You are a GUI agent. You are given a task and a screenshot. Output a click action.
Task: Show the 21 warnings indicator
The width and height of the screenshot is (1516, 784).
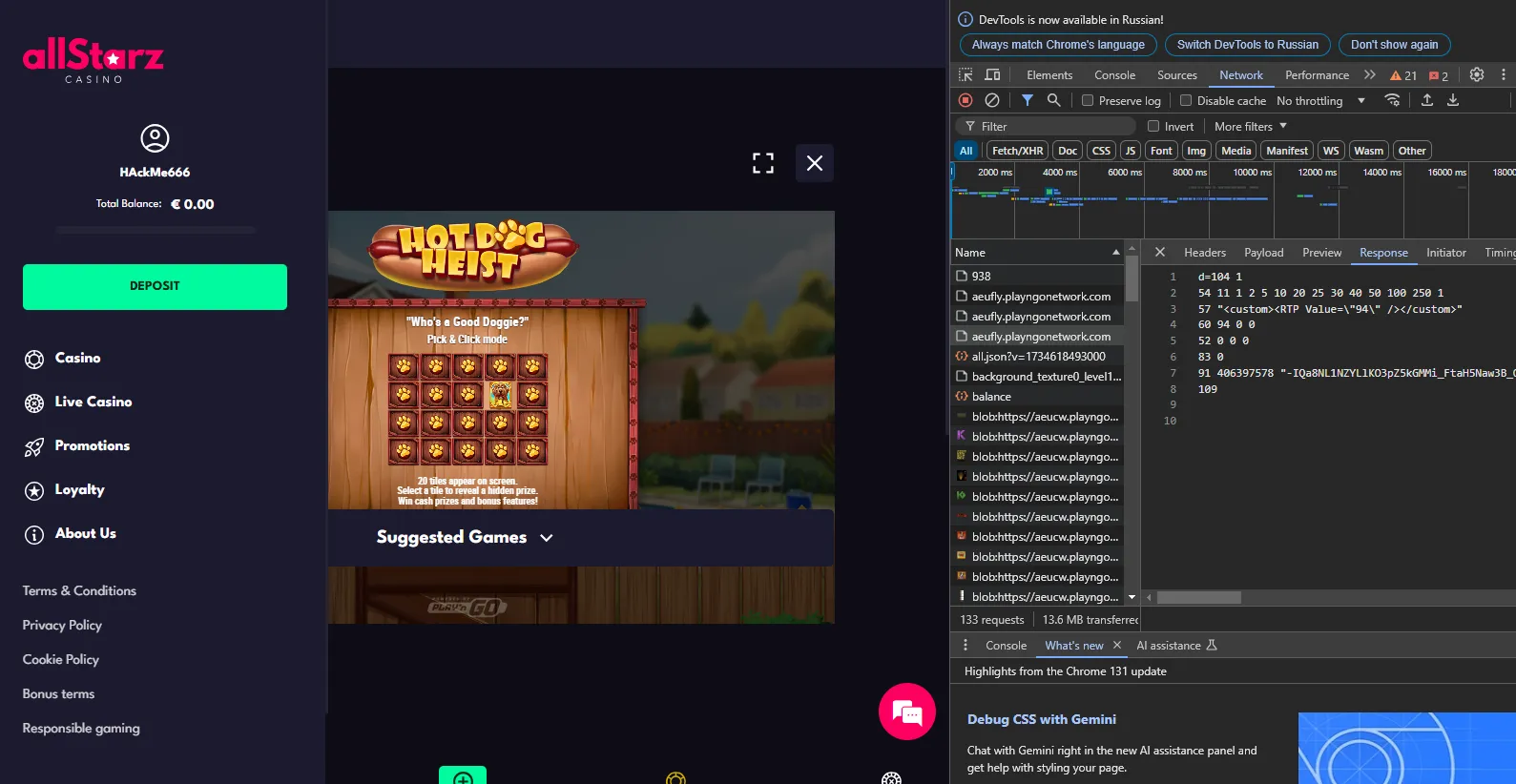(x=1403, y=75)
